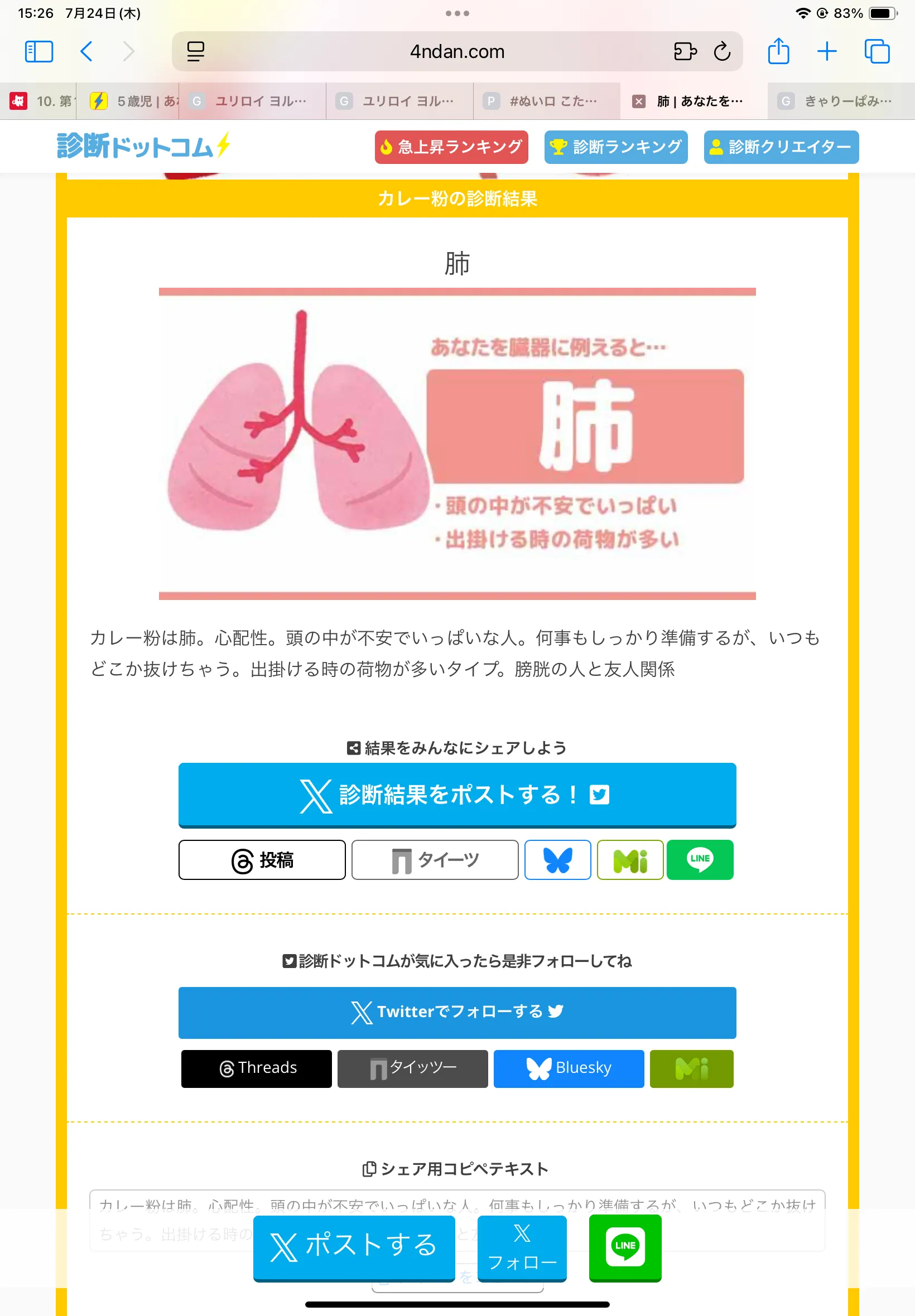
Task: Open the tab overview icon
Action: 877,51
